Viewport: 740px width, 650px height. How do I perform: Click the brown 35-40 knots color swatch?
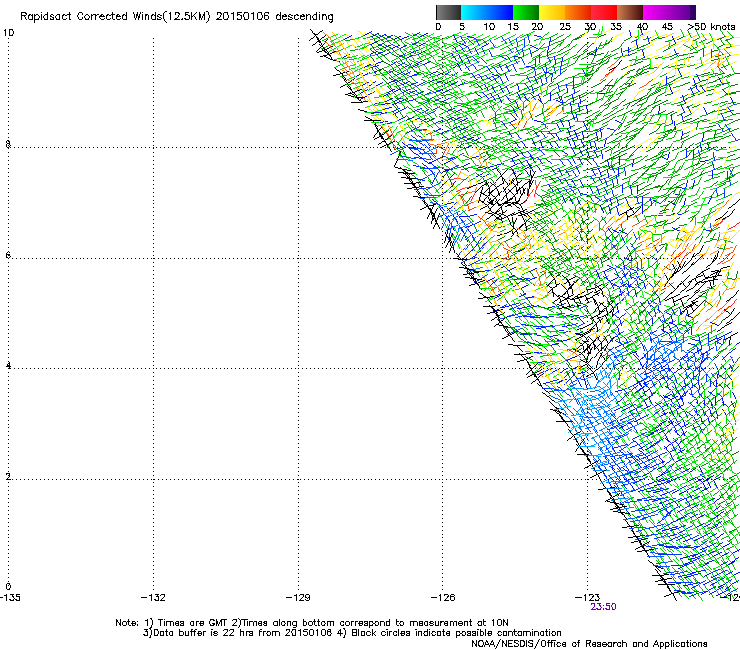tap(630, 12)
